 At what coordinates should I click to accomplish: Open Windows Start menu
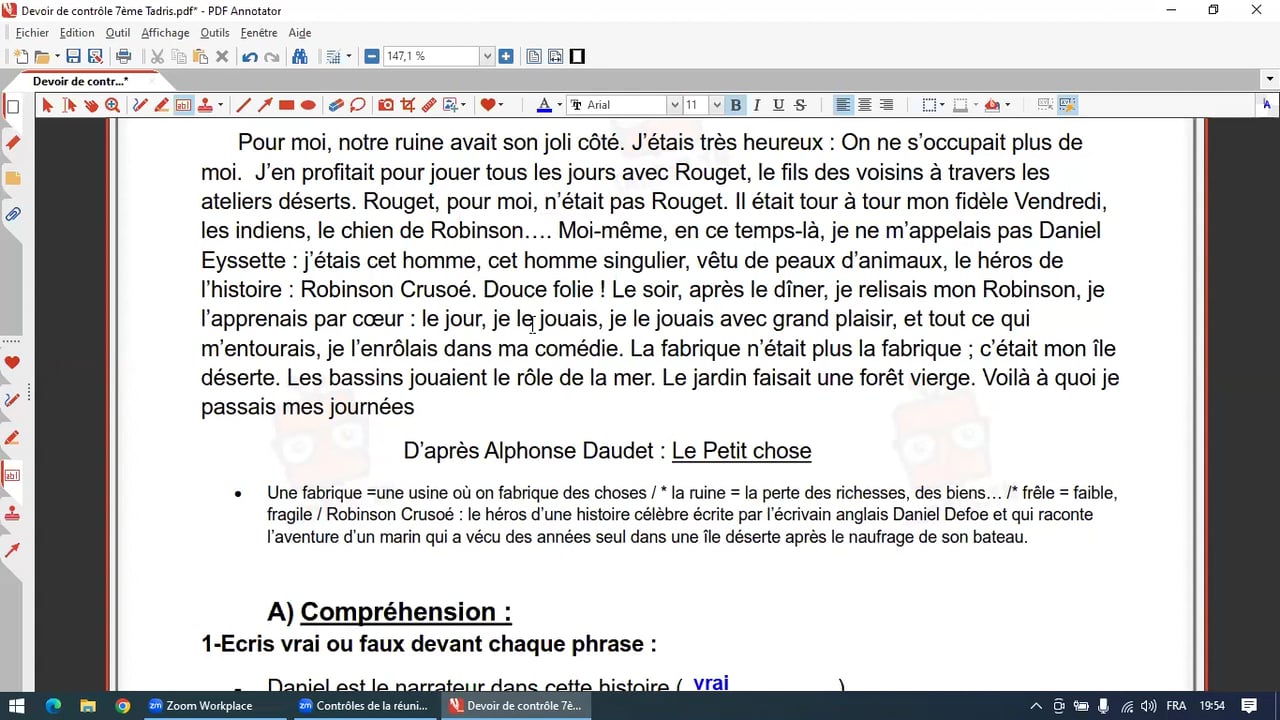click(18, 706)
